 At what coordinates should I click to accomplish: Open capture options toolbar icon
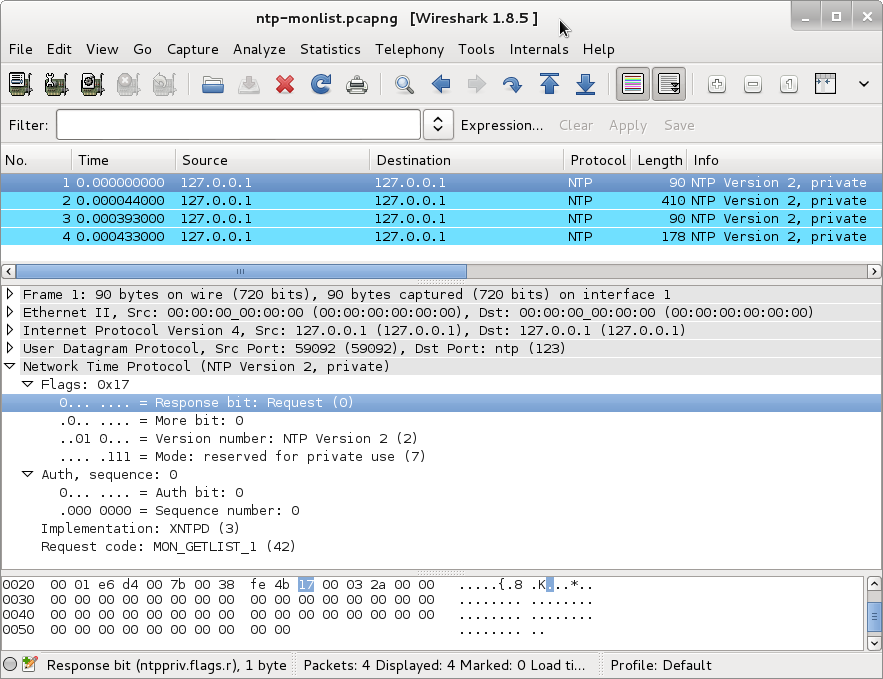[56, 84]
